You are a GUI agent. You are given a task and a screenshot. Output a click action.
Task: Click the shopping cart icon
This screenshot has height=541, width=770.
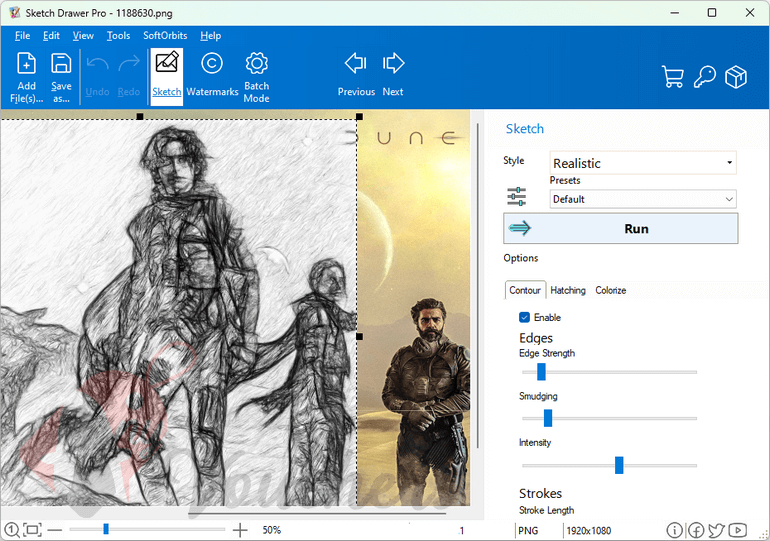click(x=672, y=78)
